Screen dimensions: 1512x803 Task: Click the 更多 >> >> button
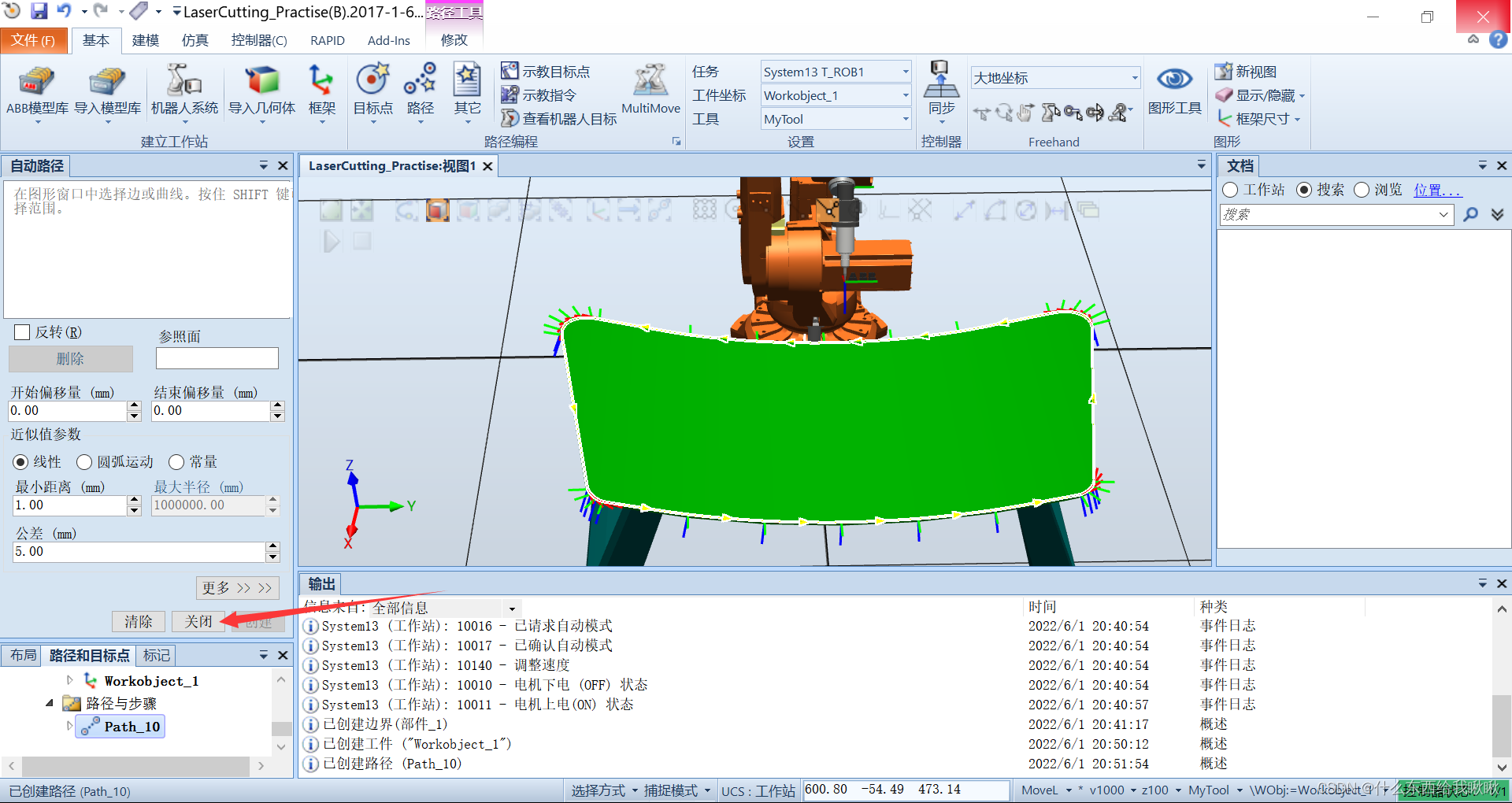coord(237,588)
